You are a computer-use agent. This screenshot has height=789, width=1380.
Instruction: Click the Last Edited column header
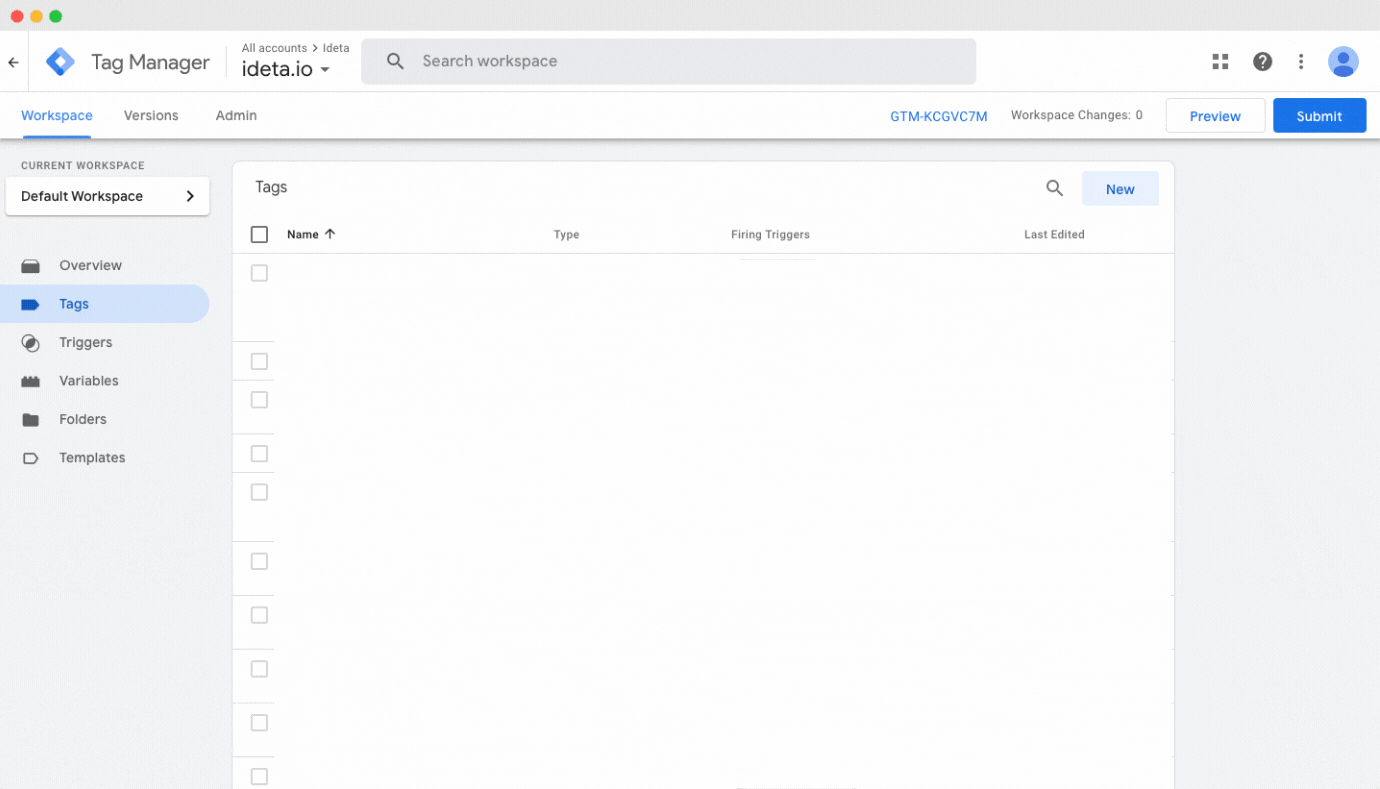pyautogui.click(x=1054, y=234)
